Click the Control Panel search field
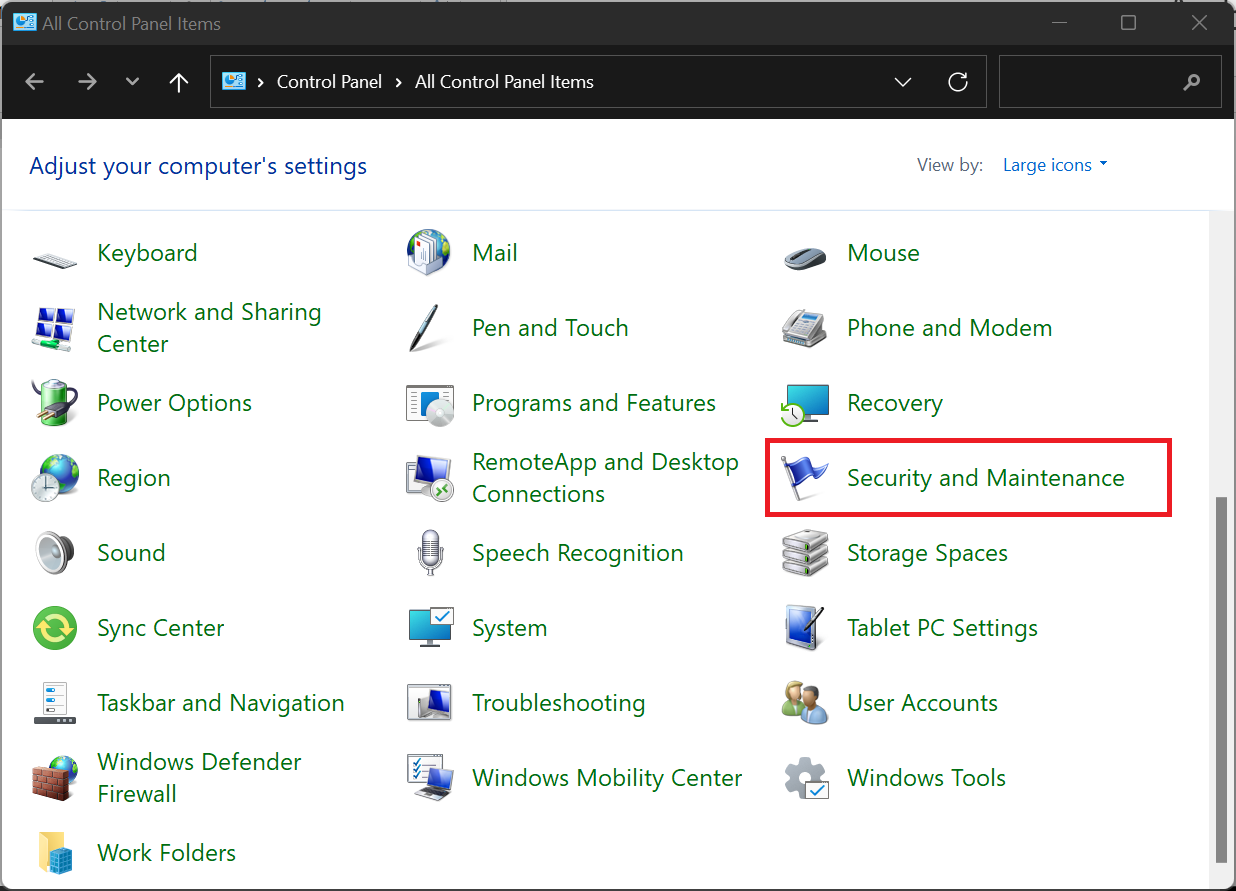Screen dimensions: 1236x891 click(1110, 82)
